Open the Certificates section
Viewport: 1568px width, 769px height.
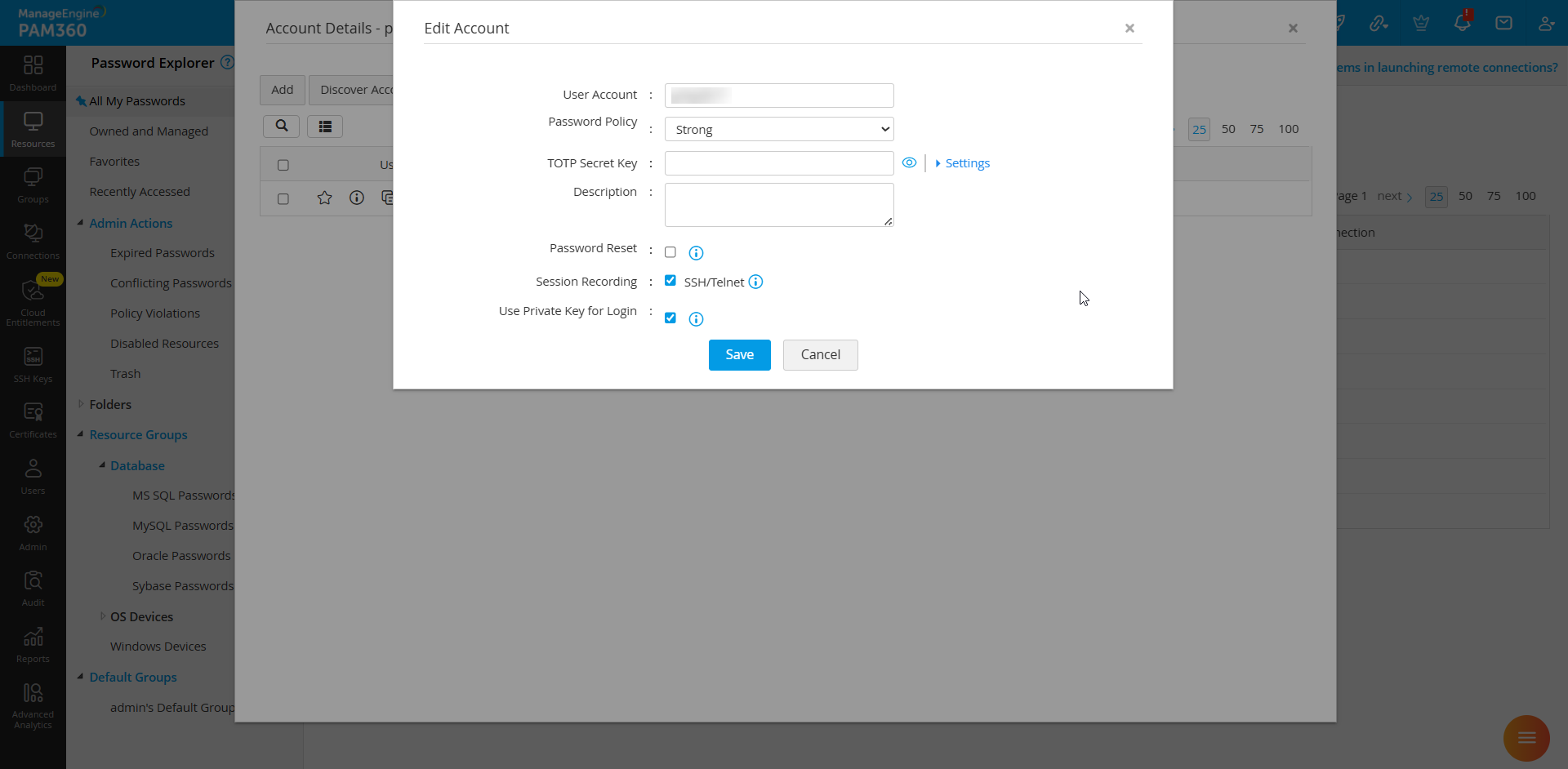point(33,418)
